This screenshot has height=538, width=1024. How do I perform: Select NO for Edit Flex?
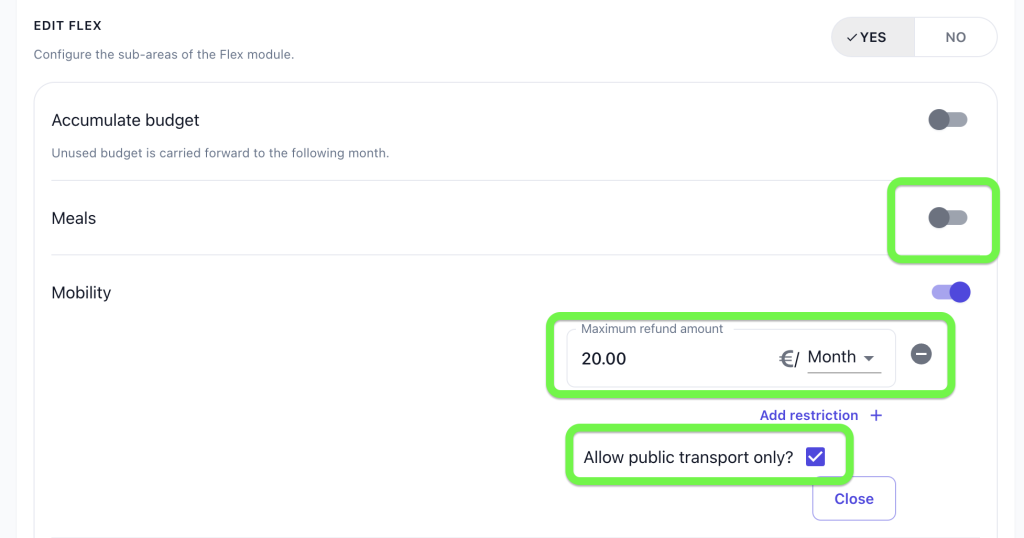click(955, 37)
